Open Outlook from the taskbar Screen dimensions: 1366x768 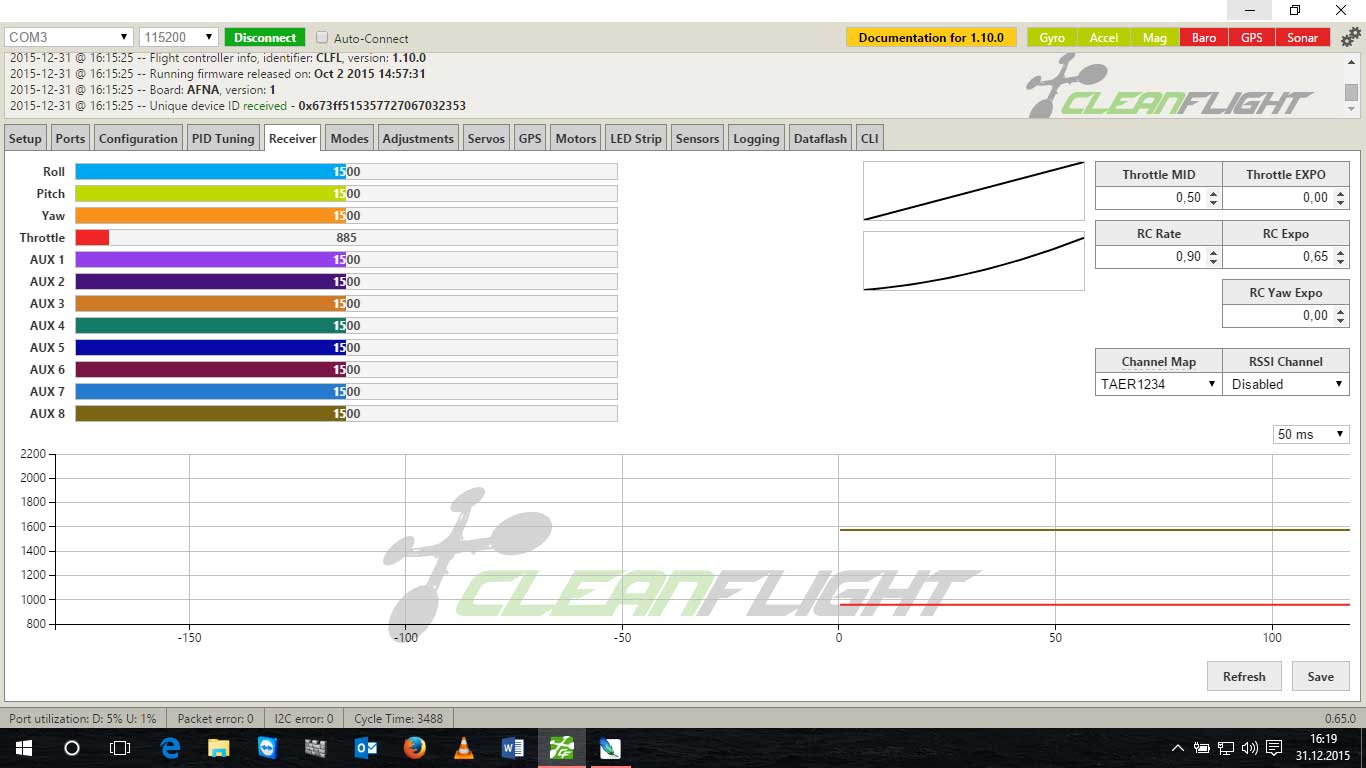click(365, 748)
